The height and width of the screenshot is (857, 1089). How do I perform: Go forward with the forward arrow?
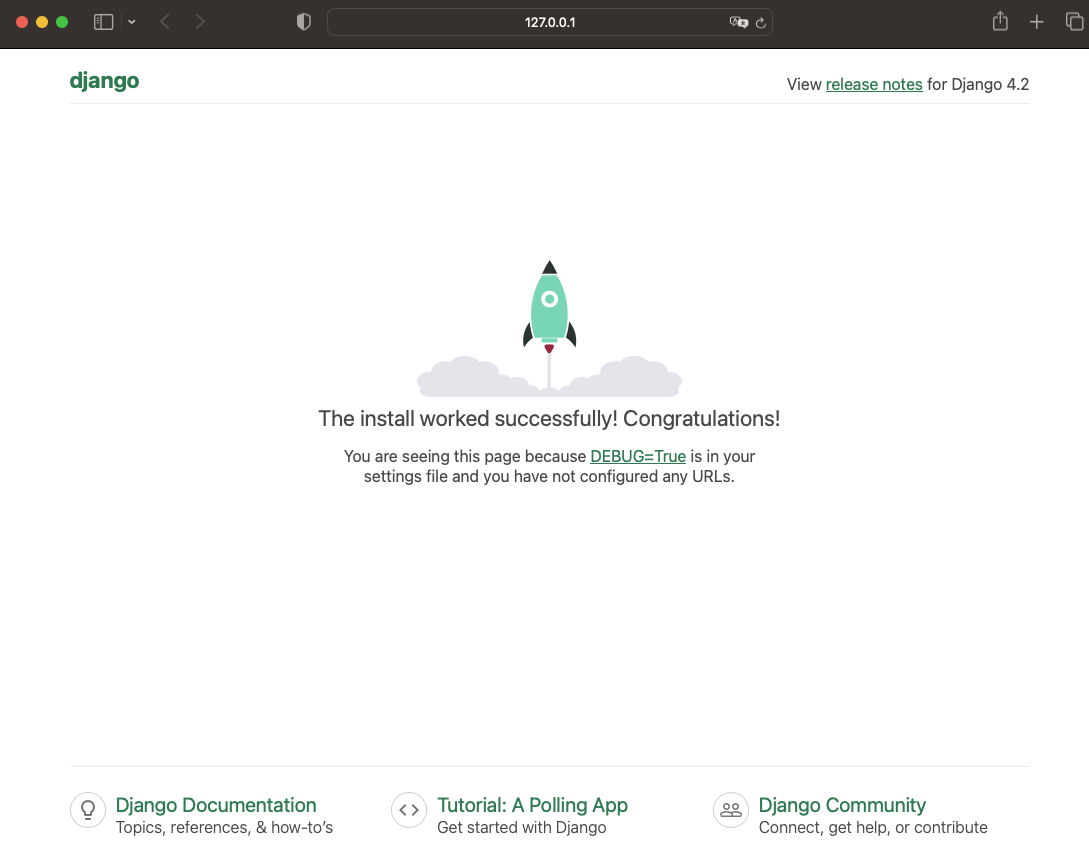(x=200, y=22)
